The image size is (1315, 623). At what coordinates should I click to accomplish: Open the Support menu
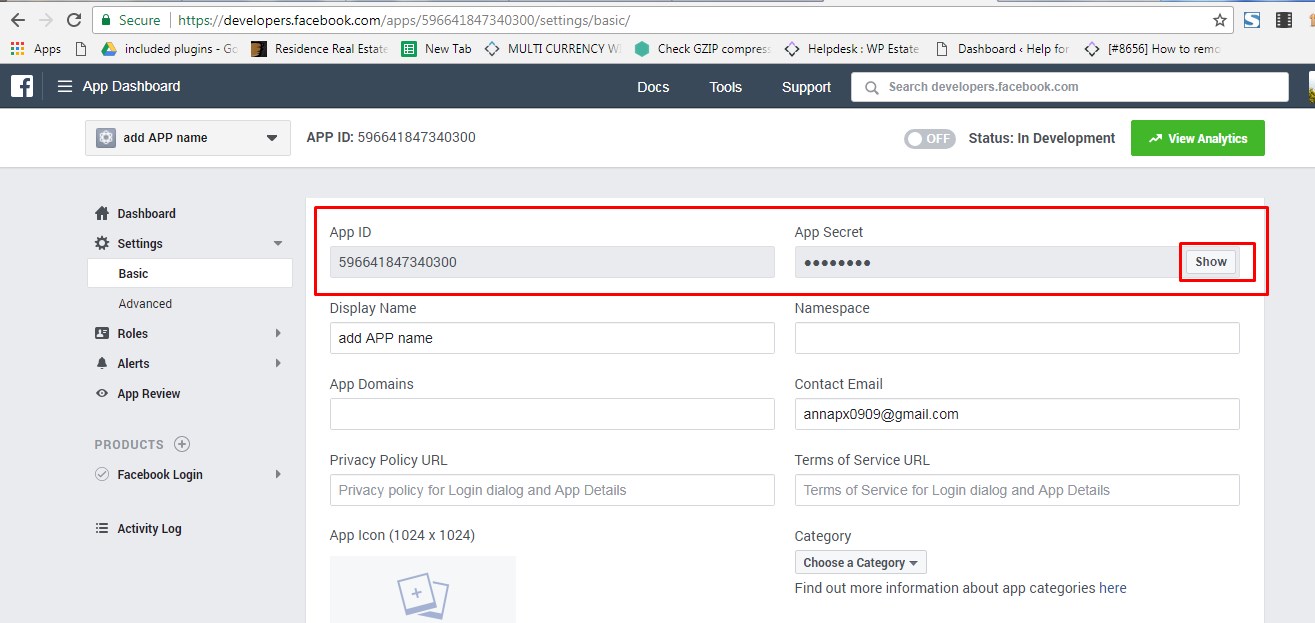[806, 87]
